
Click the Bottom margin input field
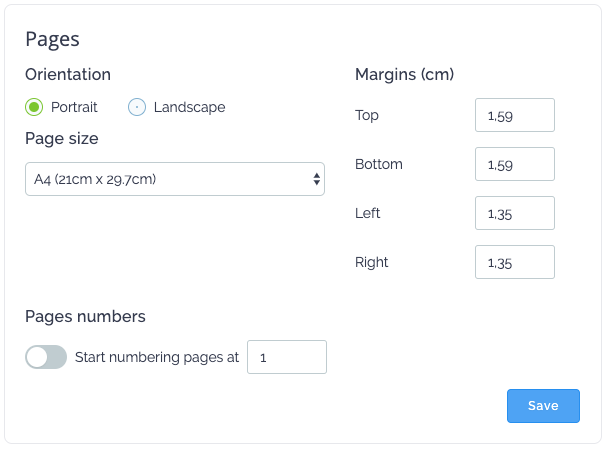click(x=514, y=164)
